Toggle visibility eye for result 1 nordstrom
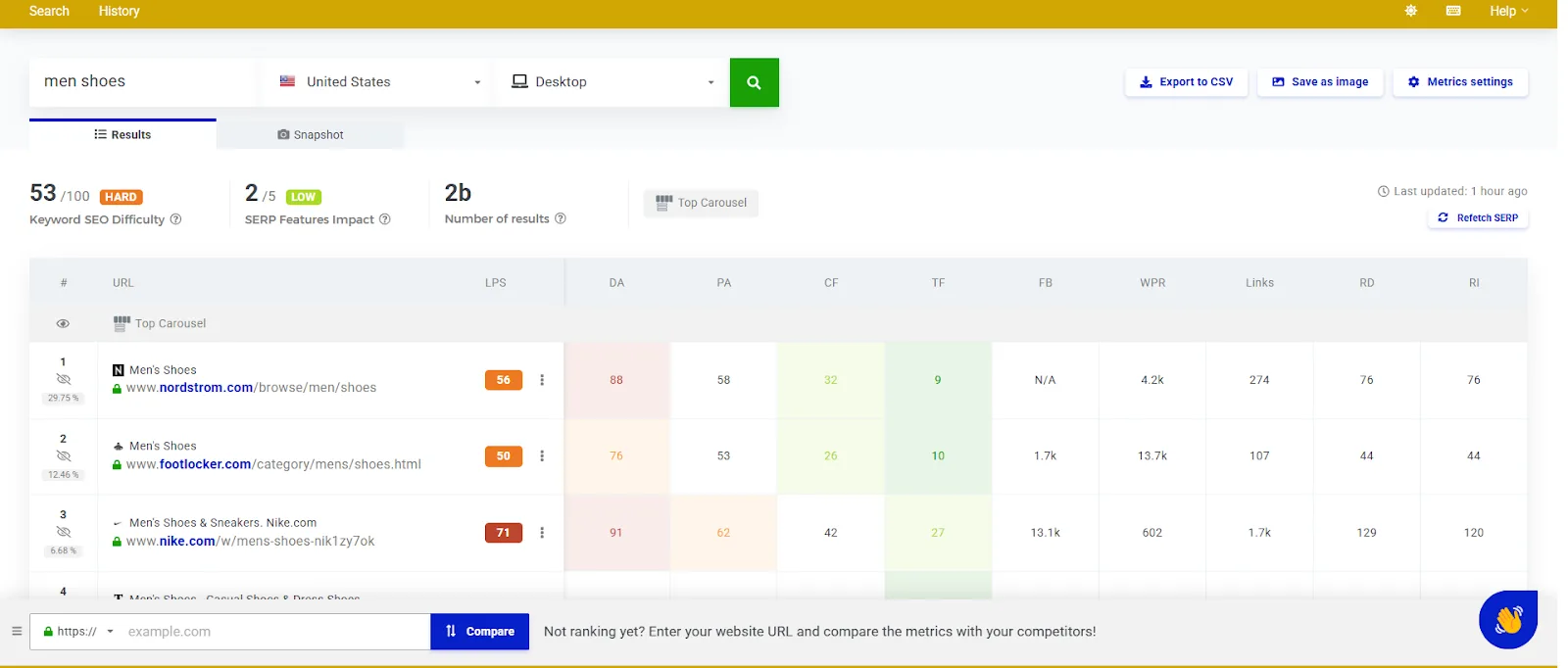1568x668 pixels. 64,379
